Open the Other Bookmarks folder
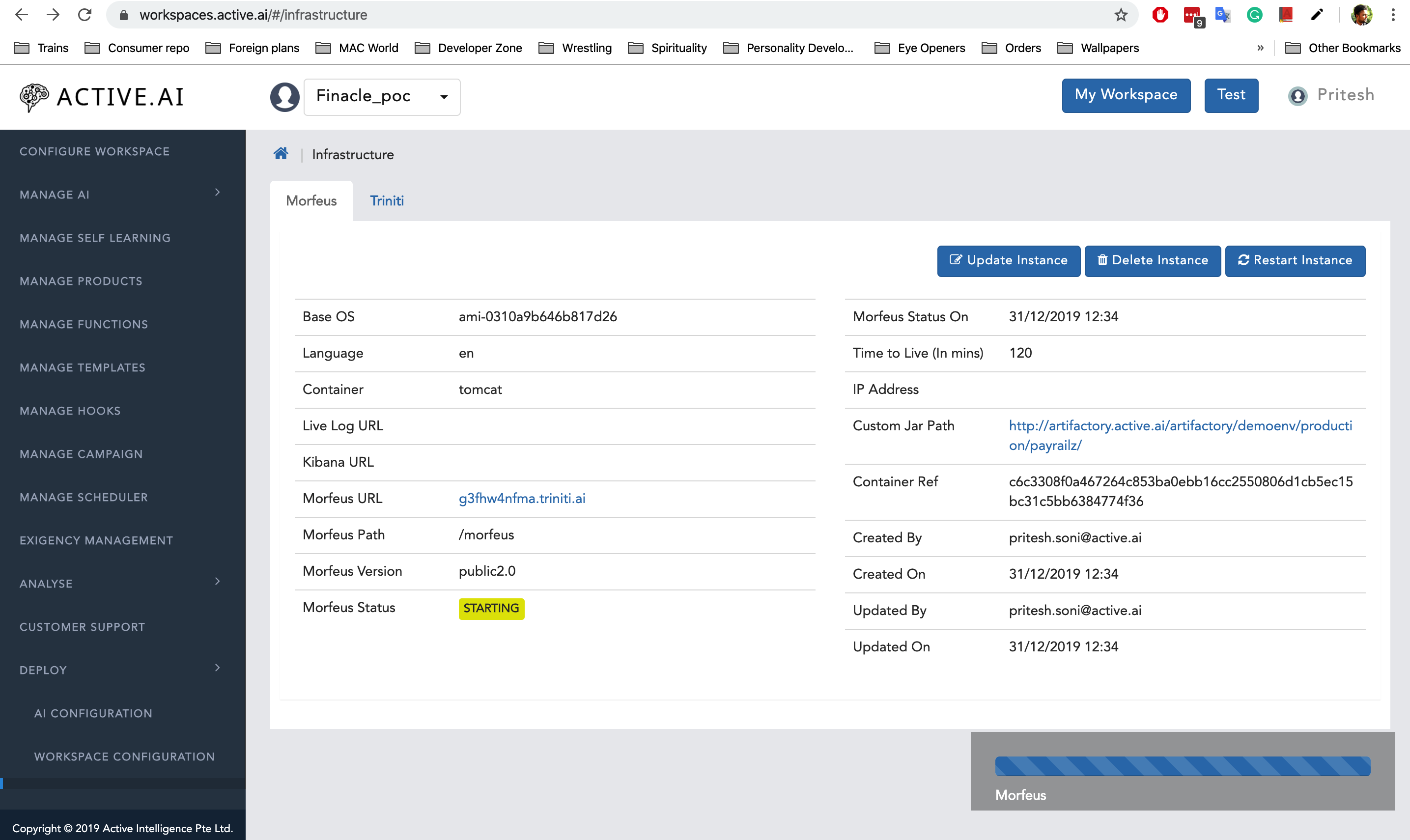The height and width of the screenshot is (840, 1410). click(1343, 48)
